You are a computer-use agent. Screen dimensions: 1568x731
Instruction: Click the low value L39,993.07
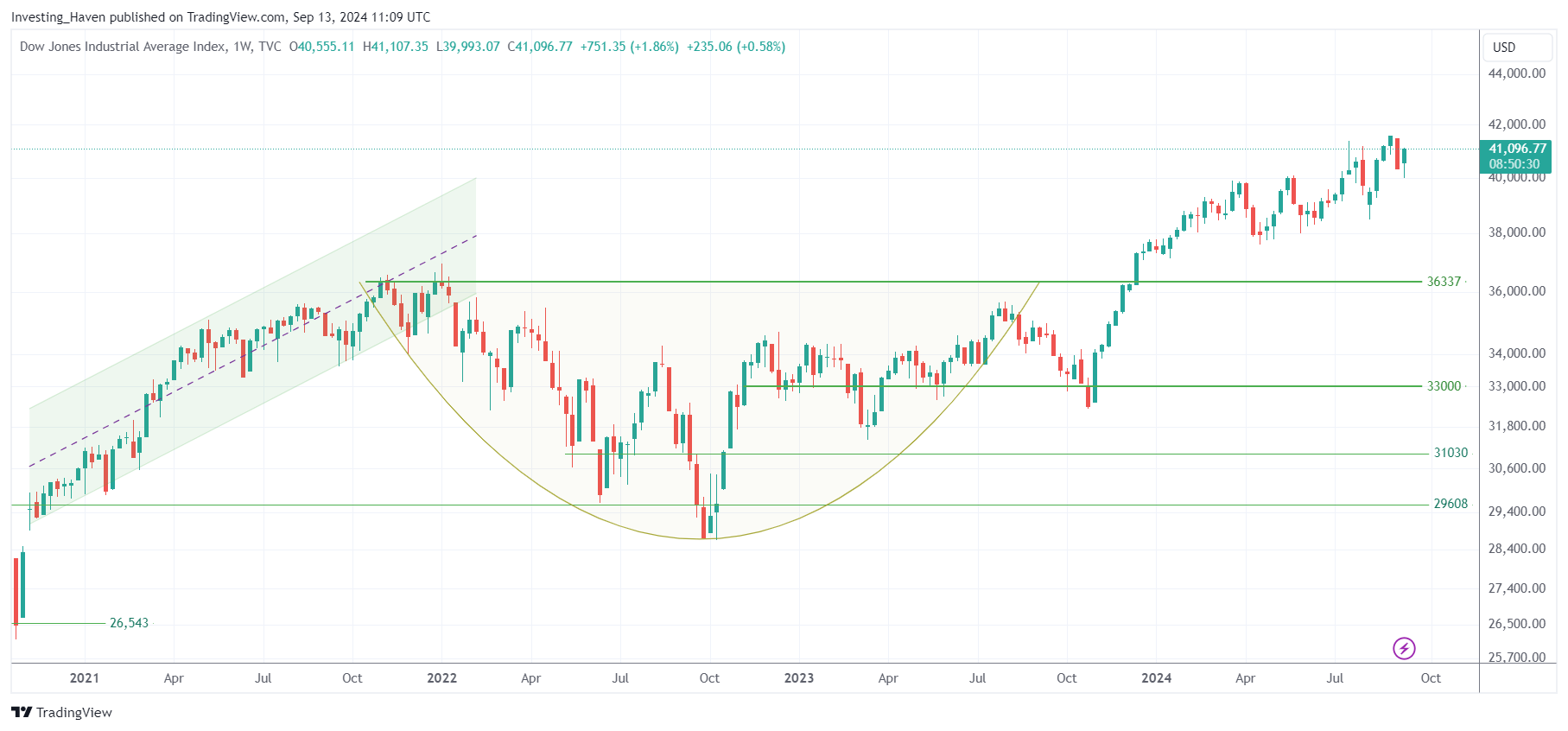pyautogui.click(x=468, y=47)
